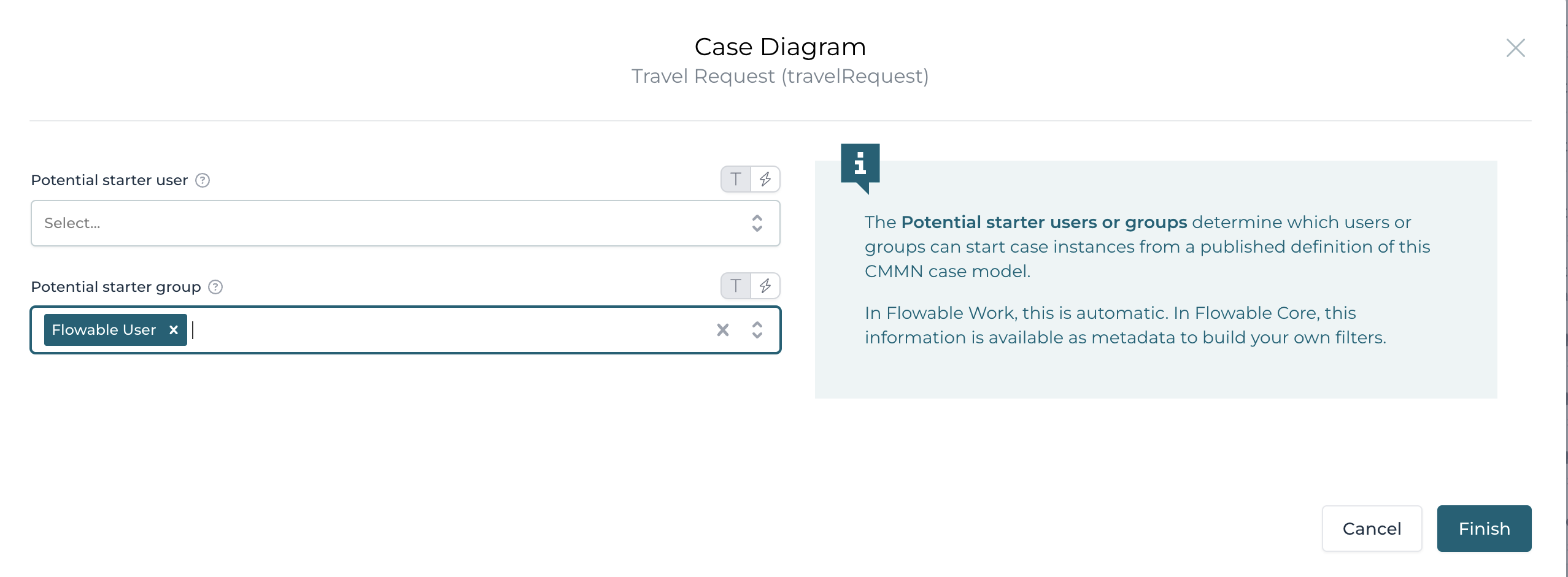Close the Case Diagram dialog
This screenshot has width=1568, height=577.
1515,48
